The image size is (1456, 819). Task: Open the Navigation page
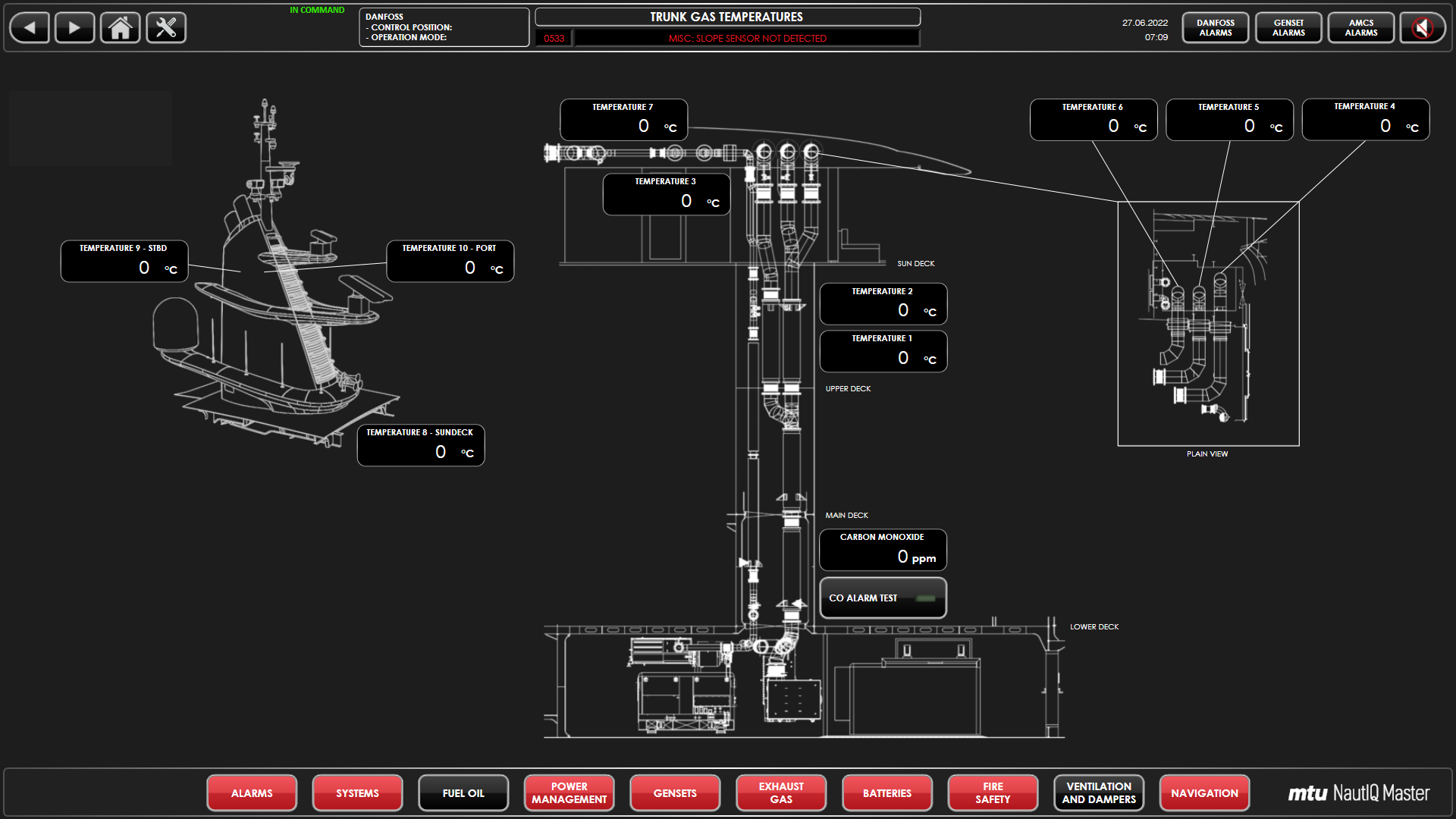pos(1204,793)
